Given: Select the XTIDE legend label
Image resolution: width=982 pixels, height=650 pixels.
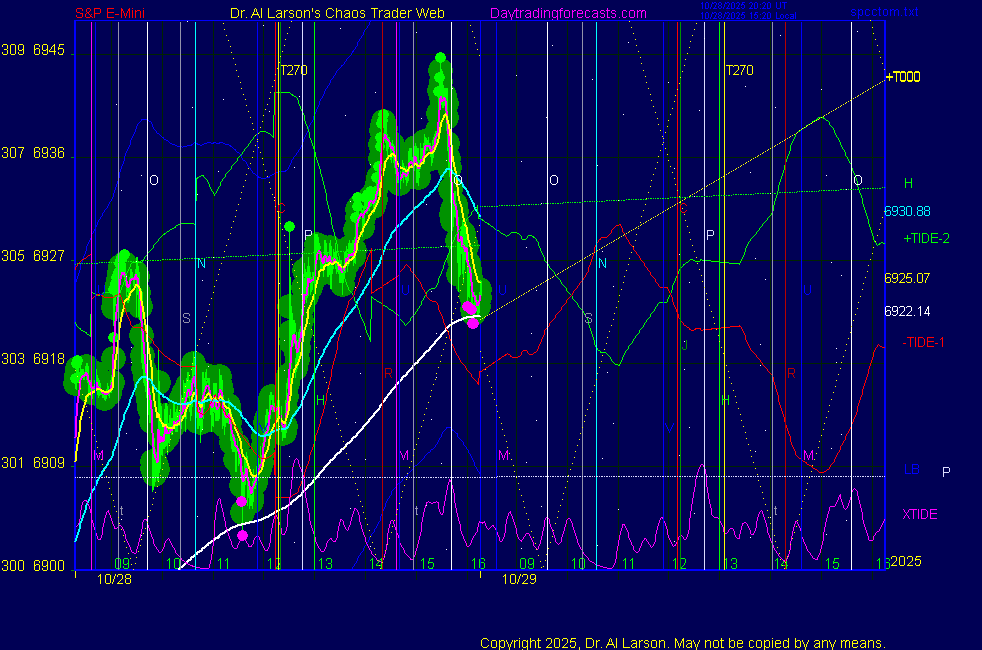Looking at the screenshot, I should 919,514.
